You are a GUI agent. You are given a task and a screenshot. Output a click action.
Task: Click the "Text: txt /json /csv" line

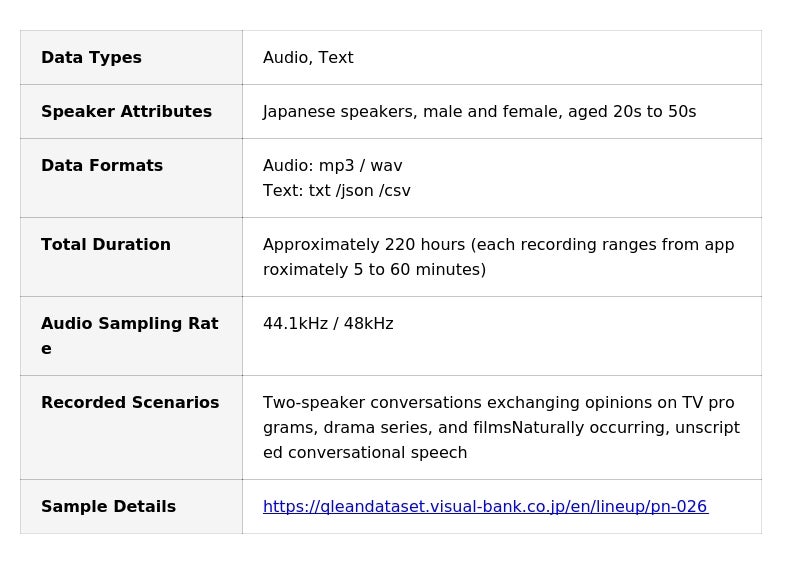(x=336, y=191)
